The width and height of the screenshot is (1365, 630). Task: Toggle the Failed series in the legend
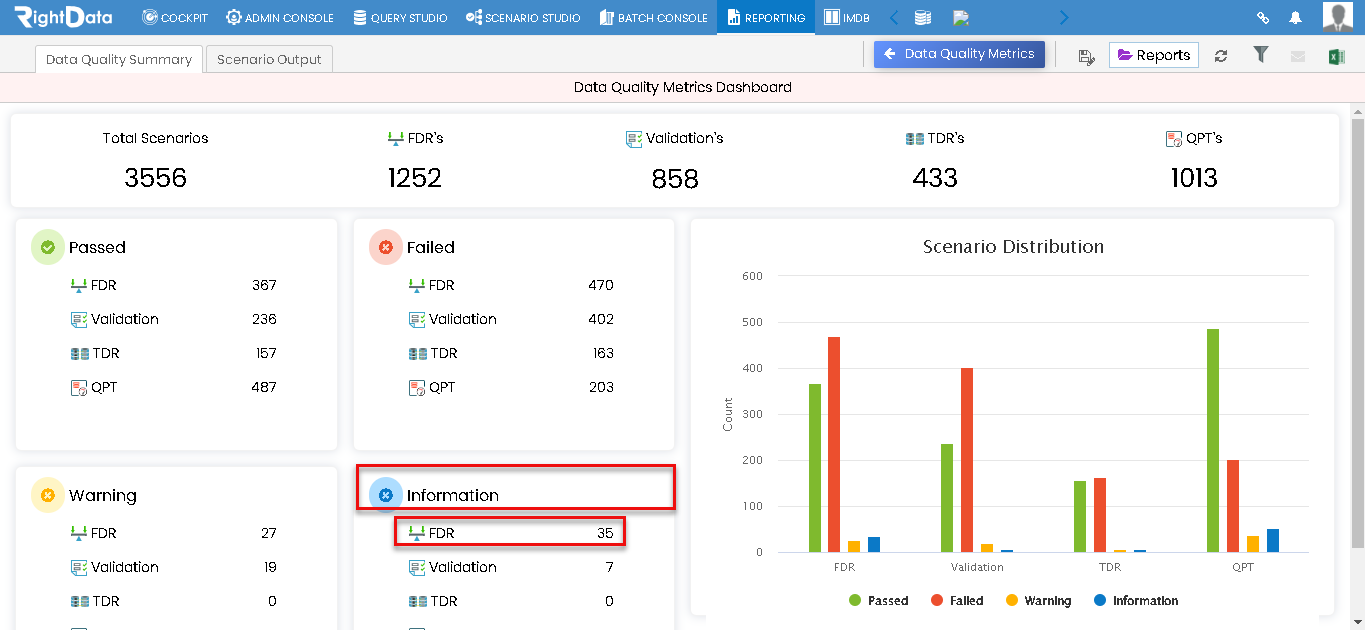[957, 601]
